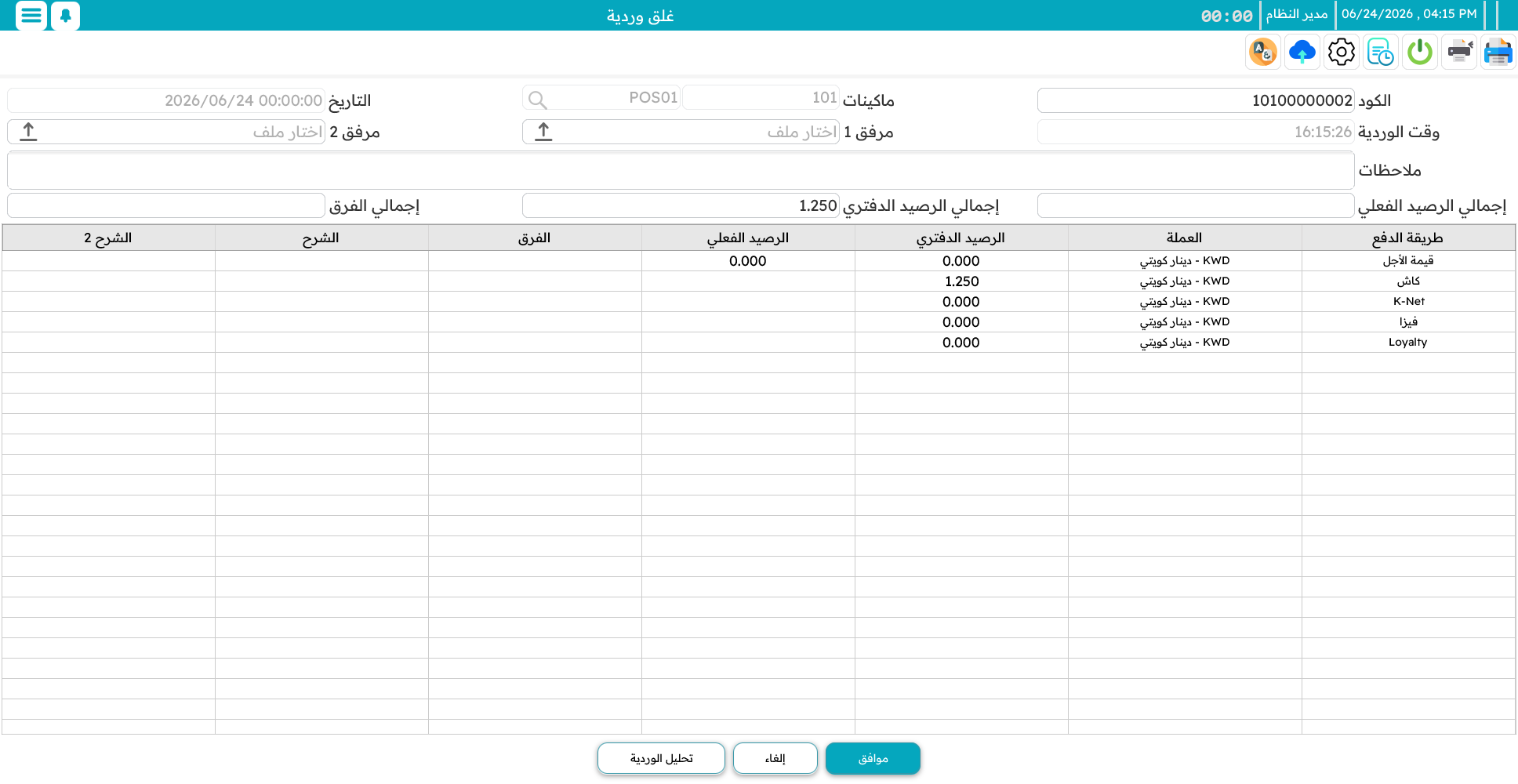The height and width of the screenshot is (784, 1518).
Task: Click the notification bell icon
Action: [x=66, y=15]
